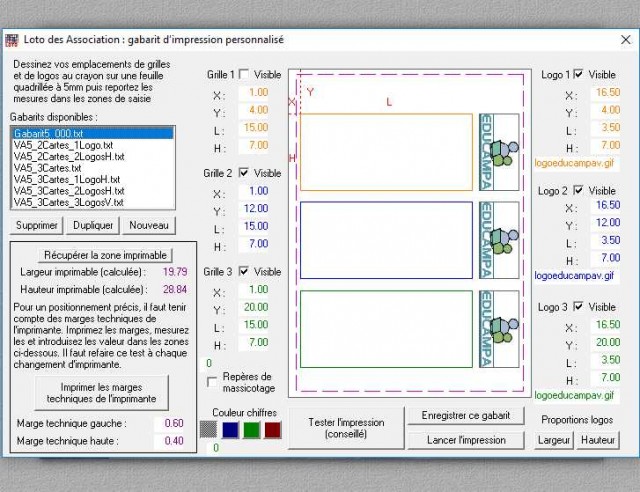Click the Dupliquer button
This screenshot has height=492, width=640.
[x=93, y=225]
